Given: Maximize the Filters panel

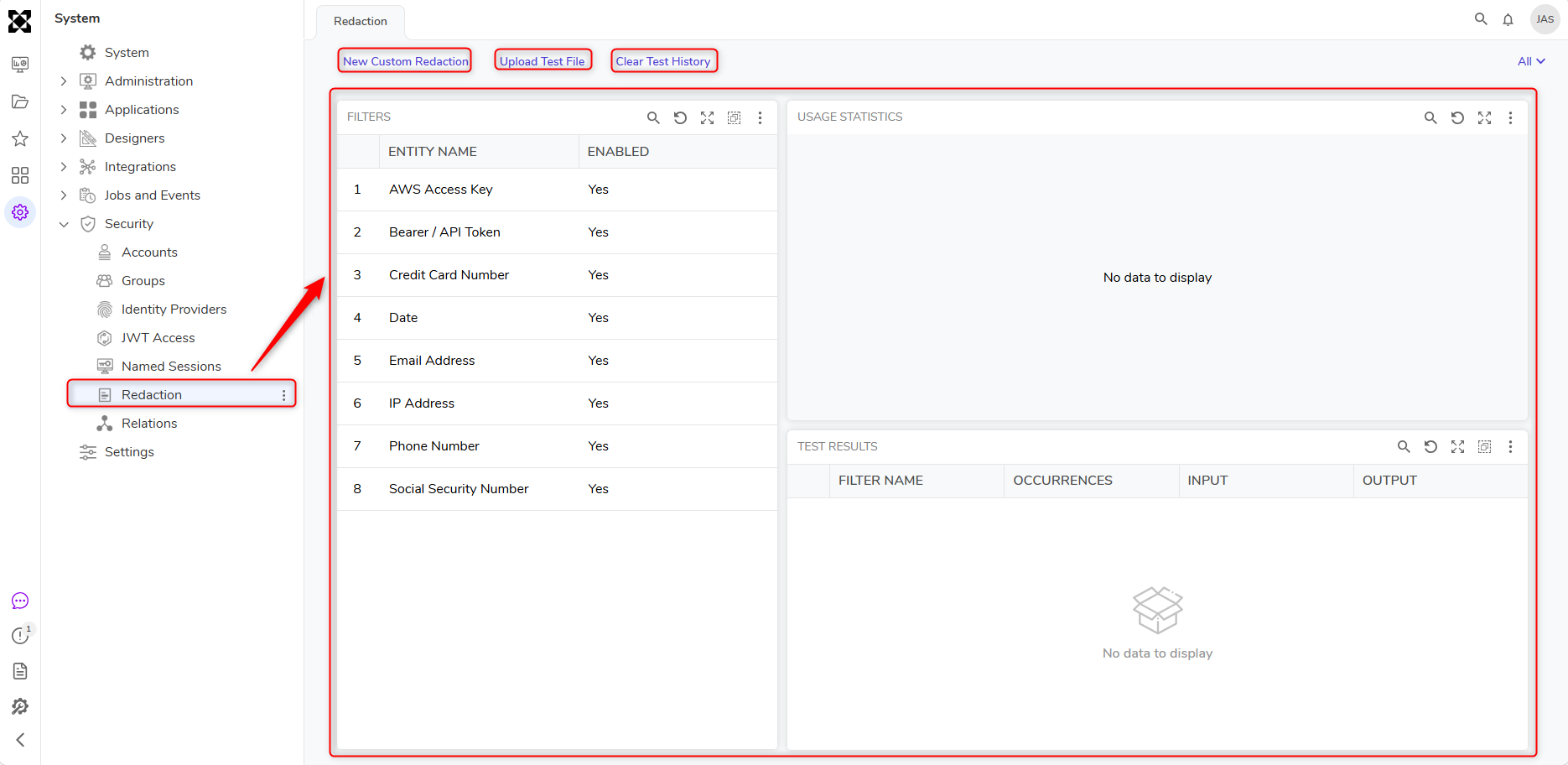Looking at the screenshot, I should 707,117.
